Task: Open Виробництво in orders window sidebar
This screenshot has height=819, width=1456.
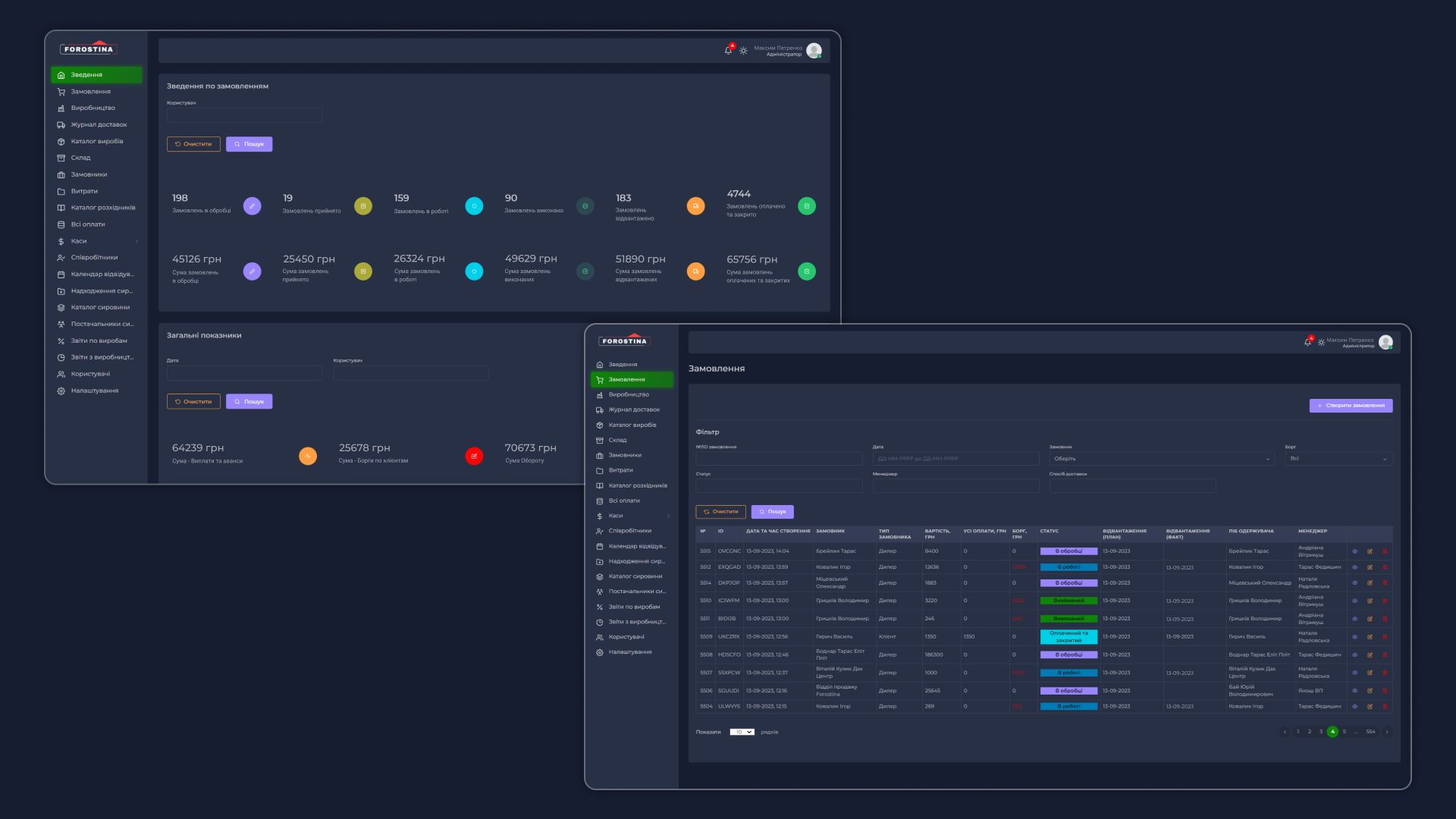Action: [629, 395]
